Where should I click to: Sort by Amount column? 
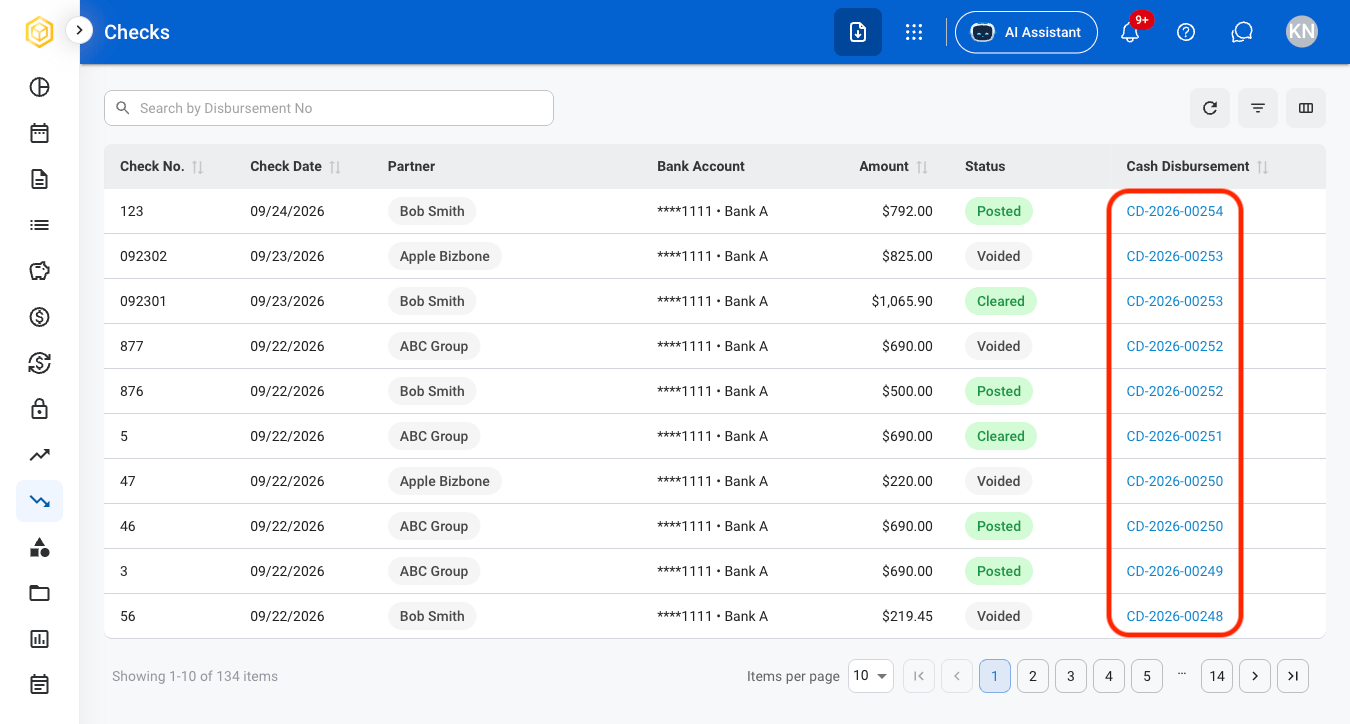922,167
